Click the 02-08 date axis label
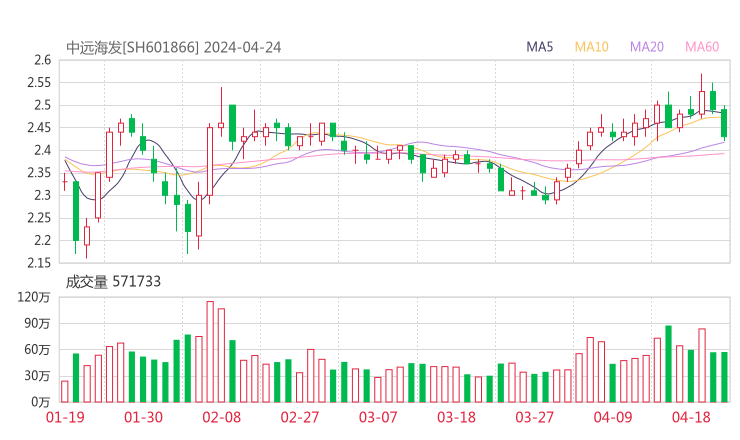This screenshot has height=440, width=740. click(x=222, y=417)
